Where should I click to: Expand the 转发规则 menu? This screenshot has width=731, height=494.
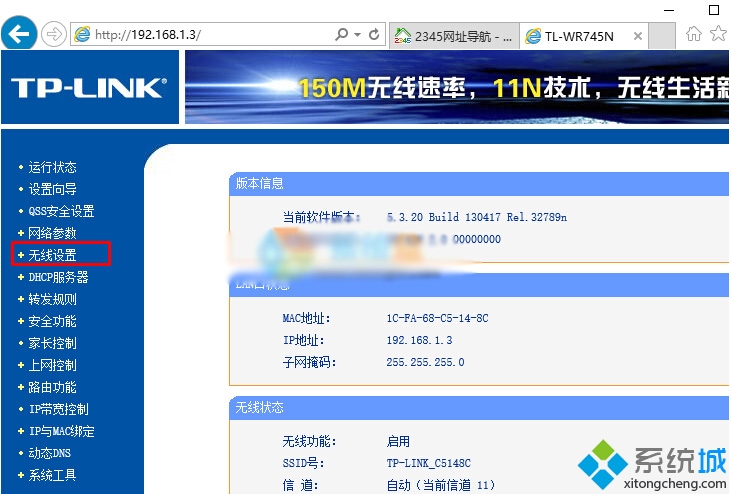(52, 299)
